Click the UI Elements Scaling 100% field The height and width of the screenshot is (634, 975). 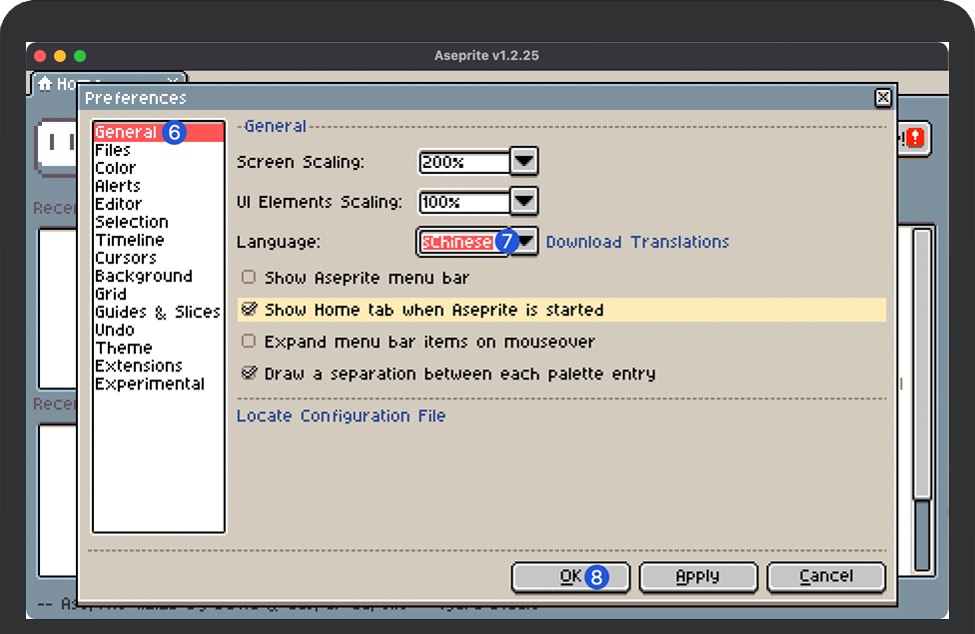(464, 202)
